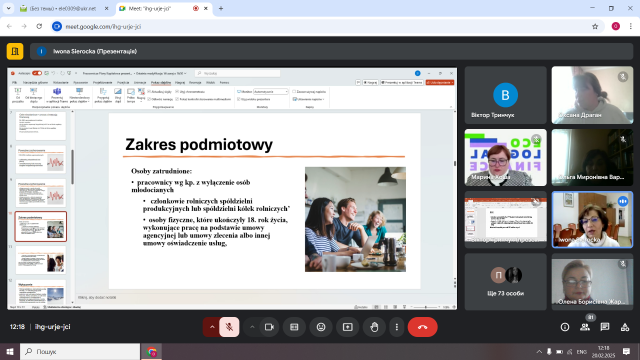Click 'Od początku' slideshow icon
The image size is (640, 360).
[18, 95]
